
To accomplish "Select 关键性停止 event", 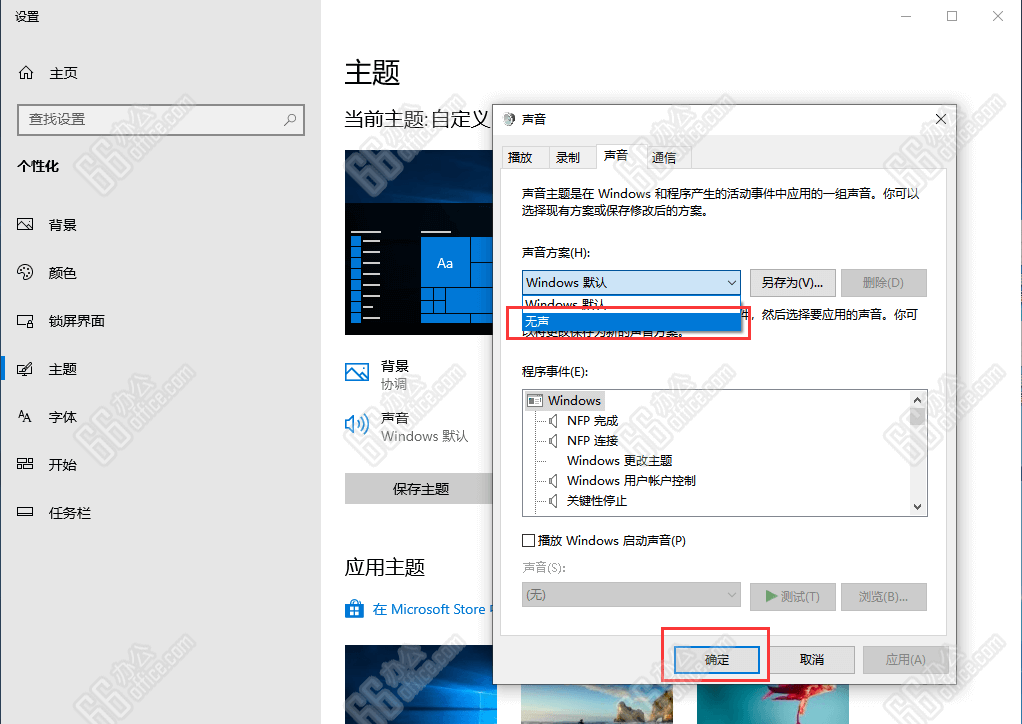I will [596, 501].
